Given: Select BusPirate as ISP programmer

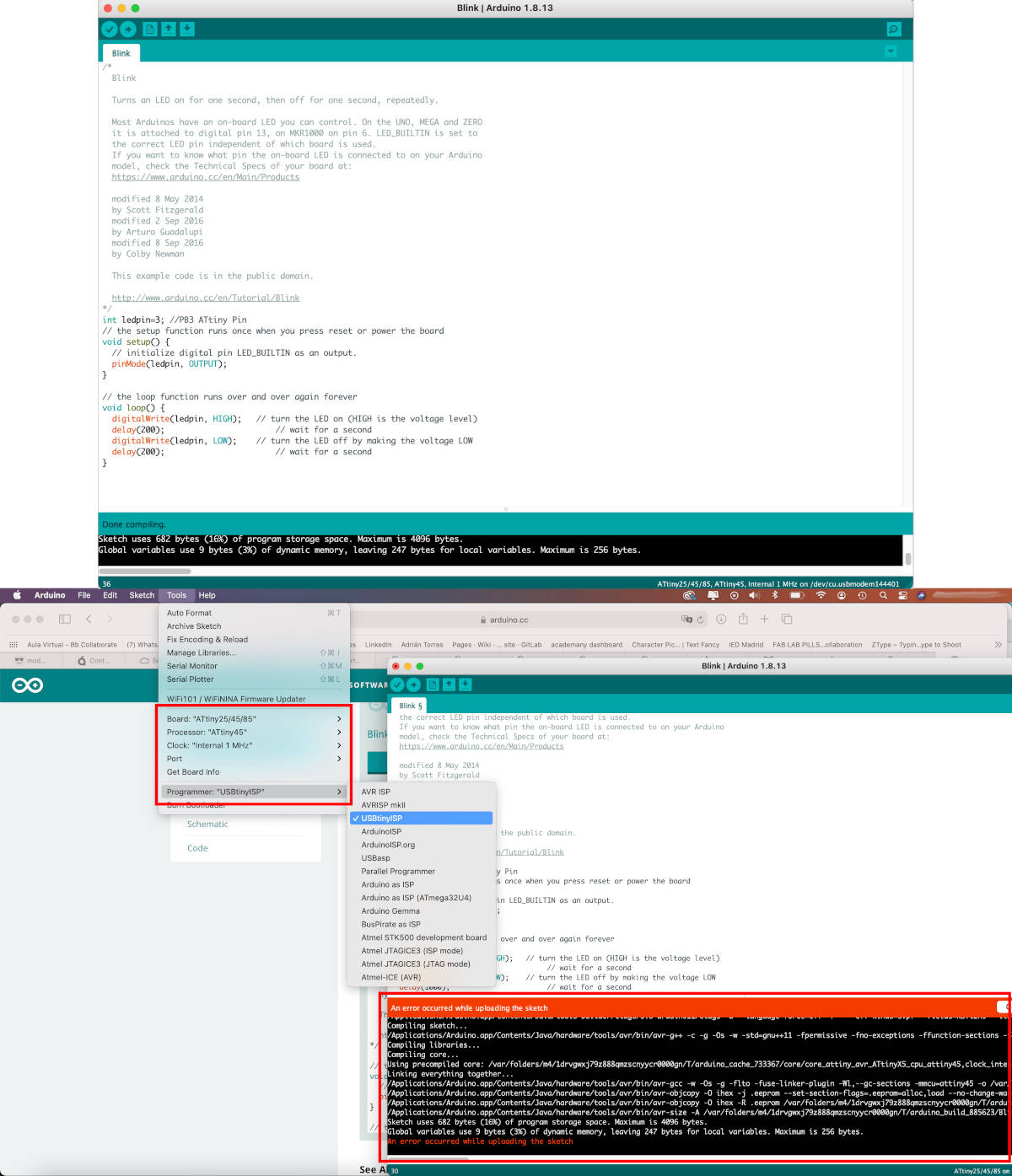Looking at the screenshot, I should click(422, 924).
